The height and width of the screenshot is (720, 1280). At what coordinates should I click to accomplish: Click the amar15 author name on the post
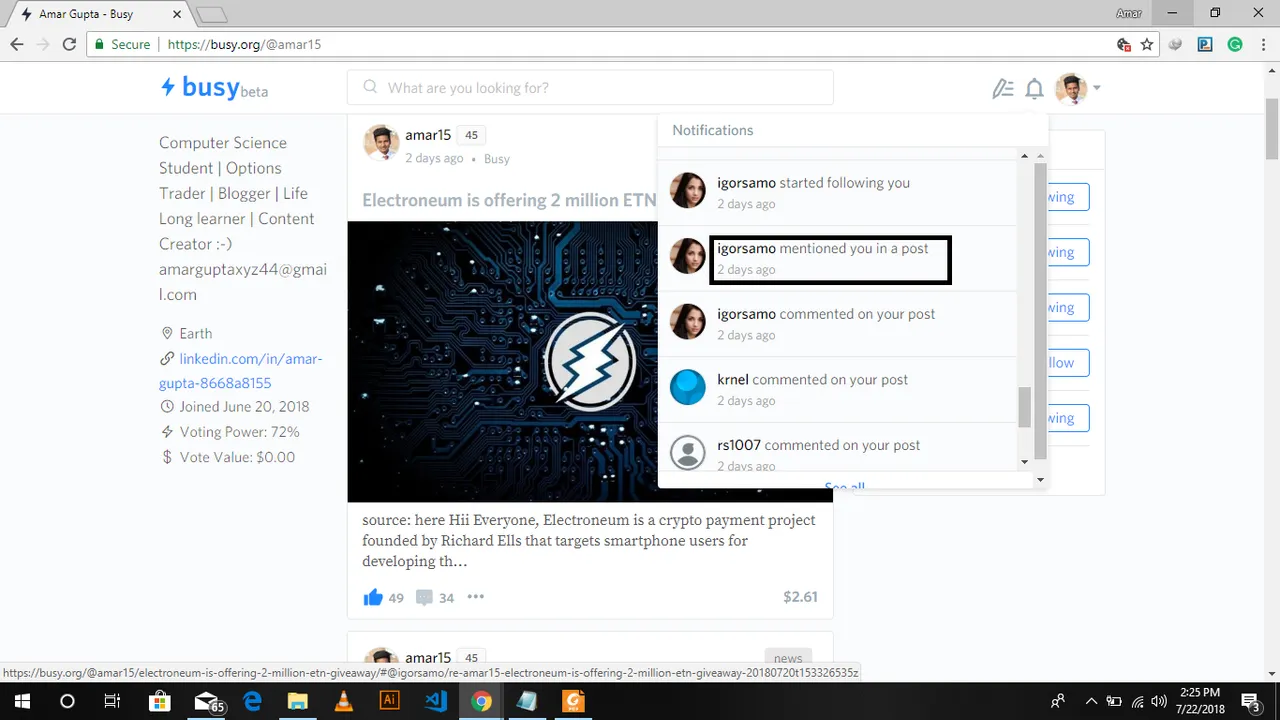428,135
